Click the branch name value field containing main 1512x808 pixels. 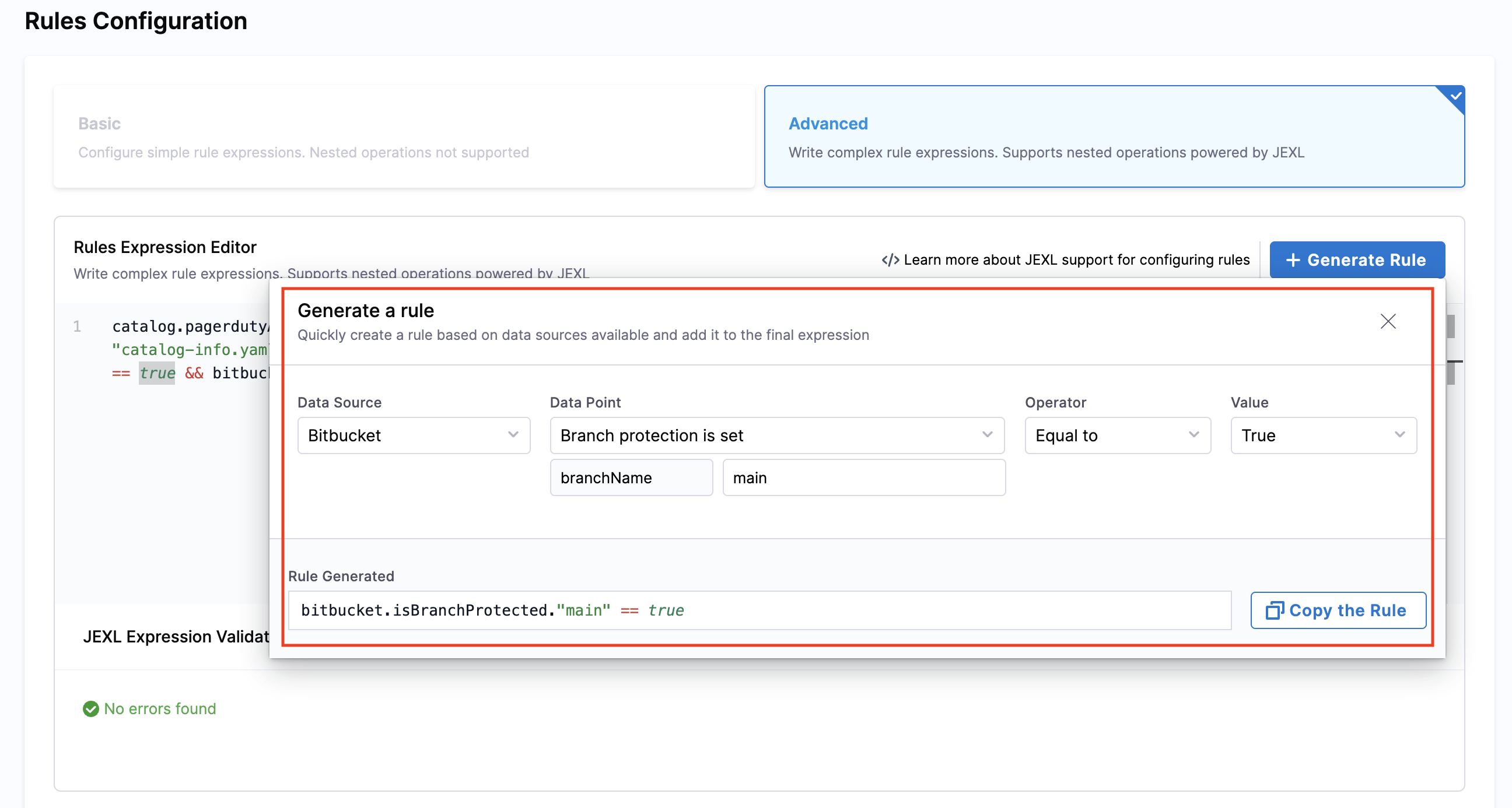[x=863, y=477]
